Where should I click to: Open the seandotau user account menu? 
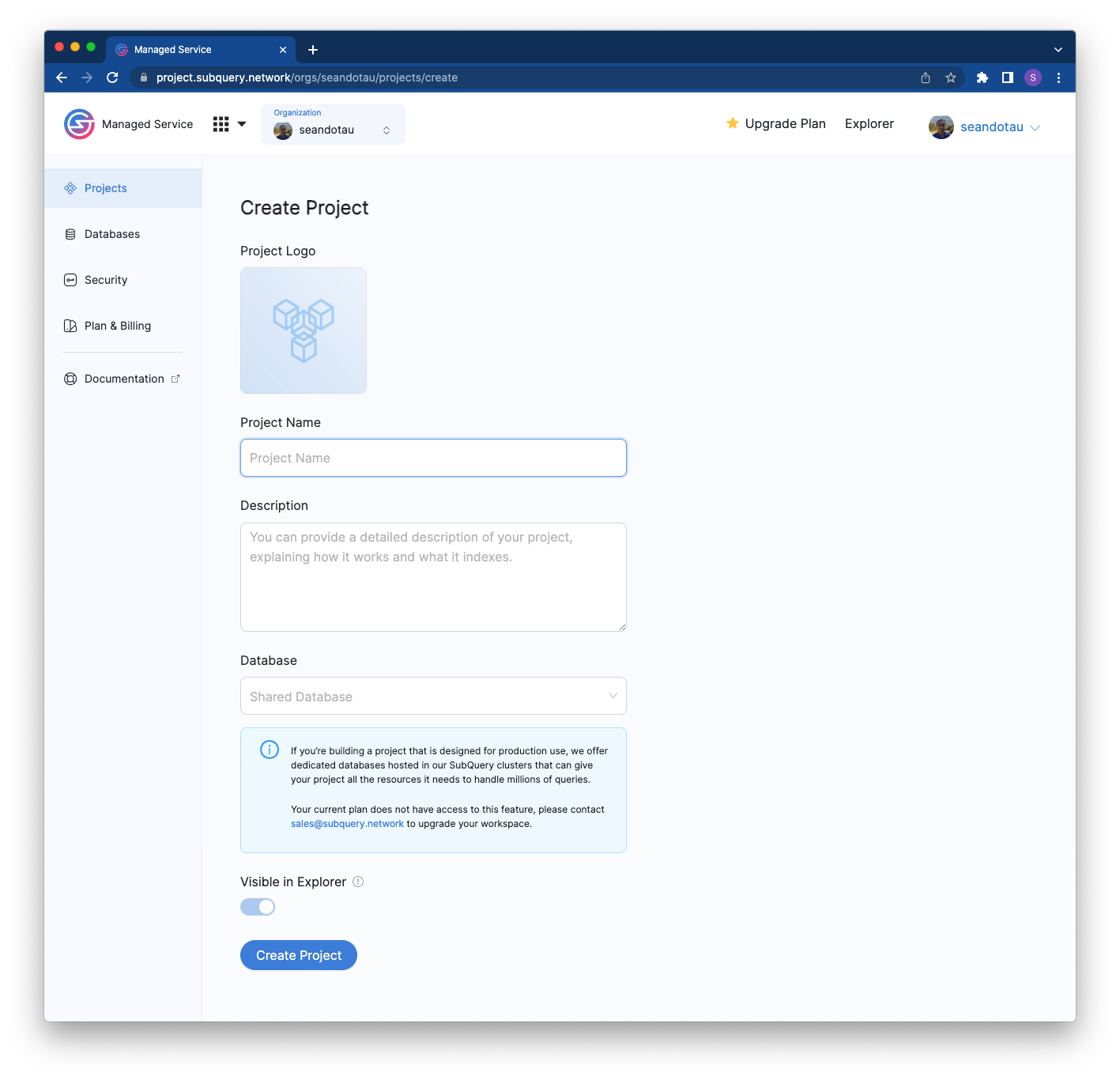click(x=984, y=127)
